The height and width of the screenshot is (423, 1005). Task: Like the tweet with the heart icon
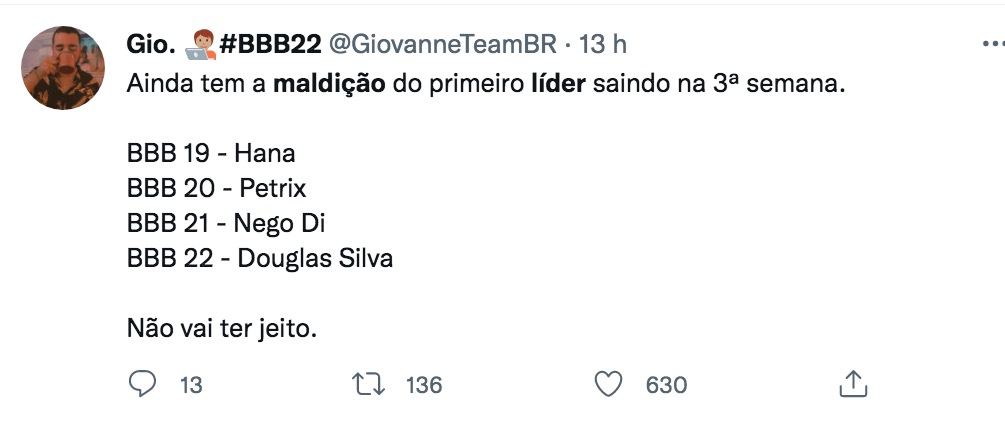click(x=608, y=384)
